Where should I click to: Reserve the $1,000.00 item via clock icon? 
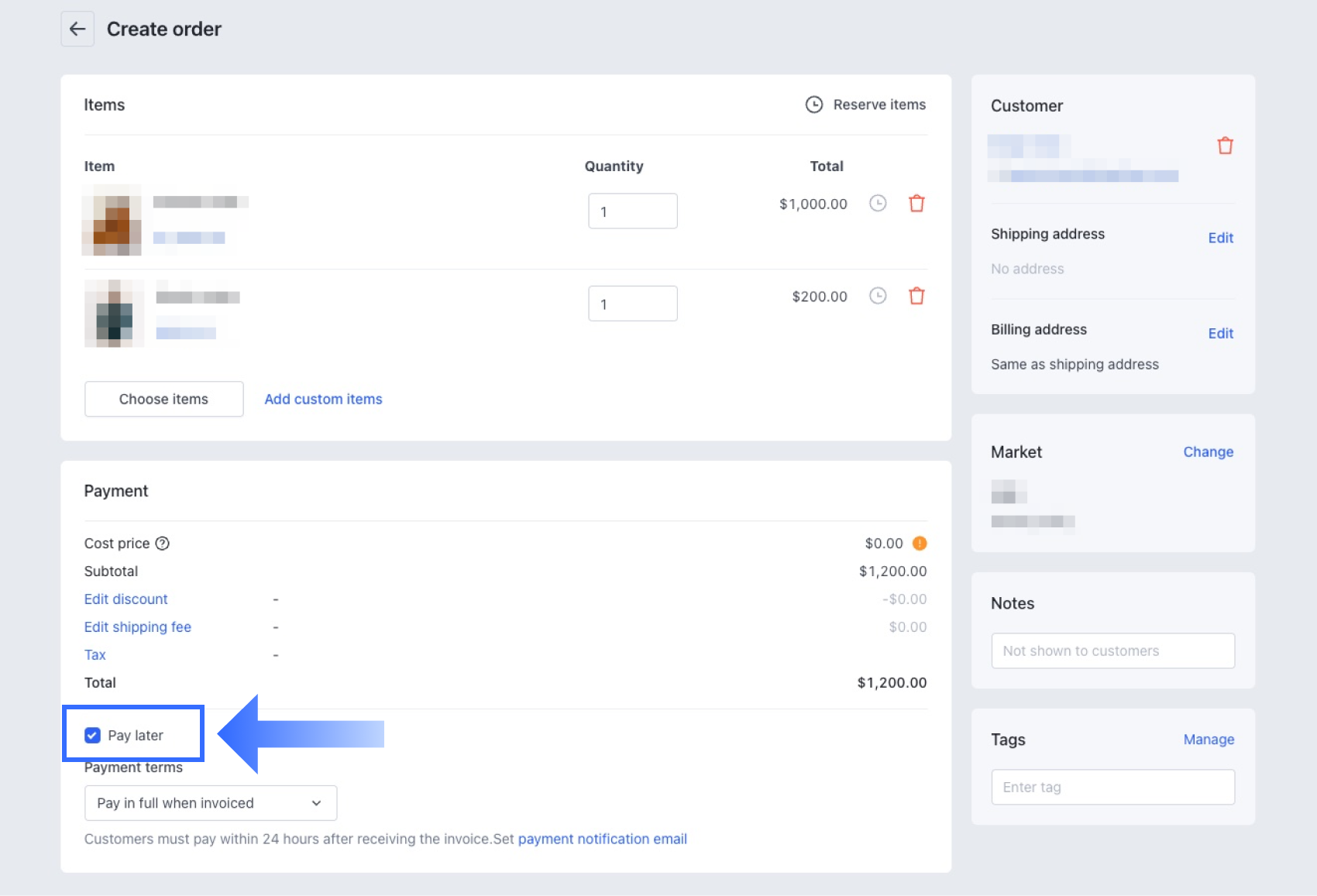click(x=877, y=204)
